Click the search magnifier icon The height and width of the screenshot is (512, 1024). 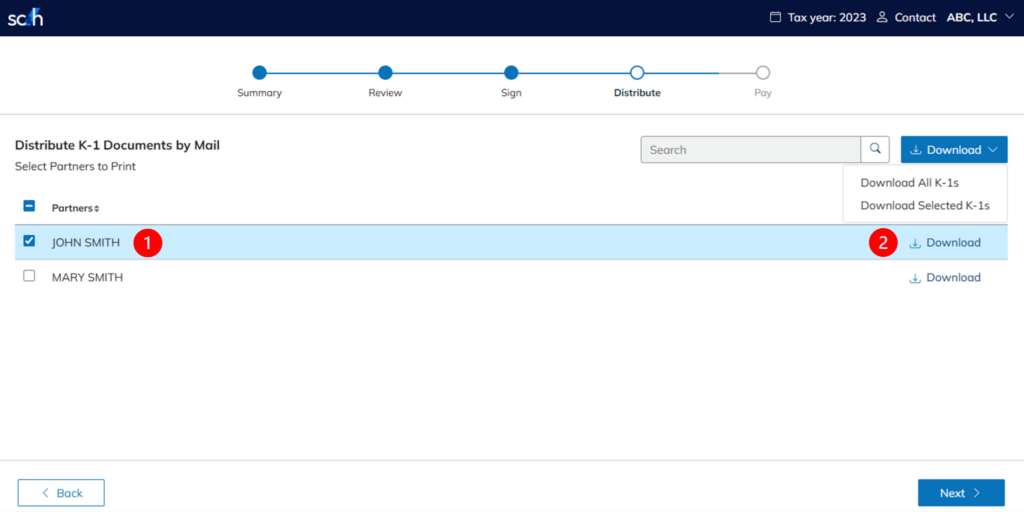875,149
